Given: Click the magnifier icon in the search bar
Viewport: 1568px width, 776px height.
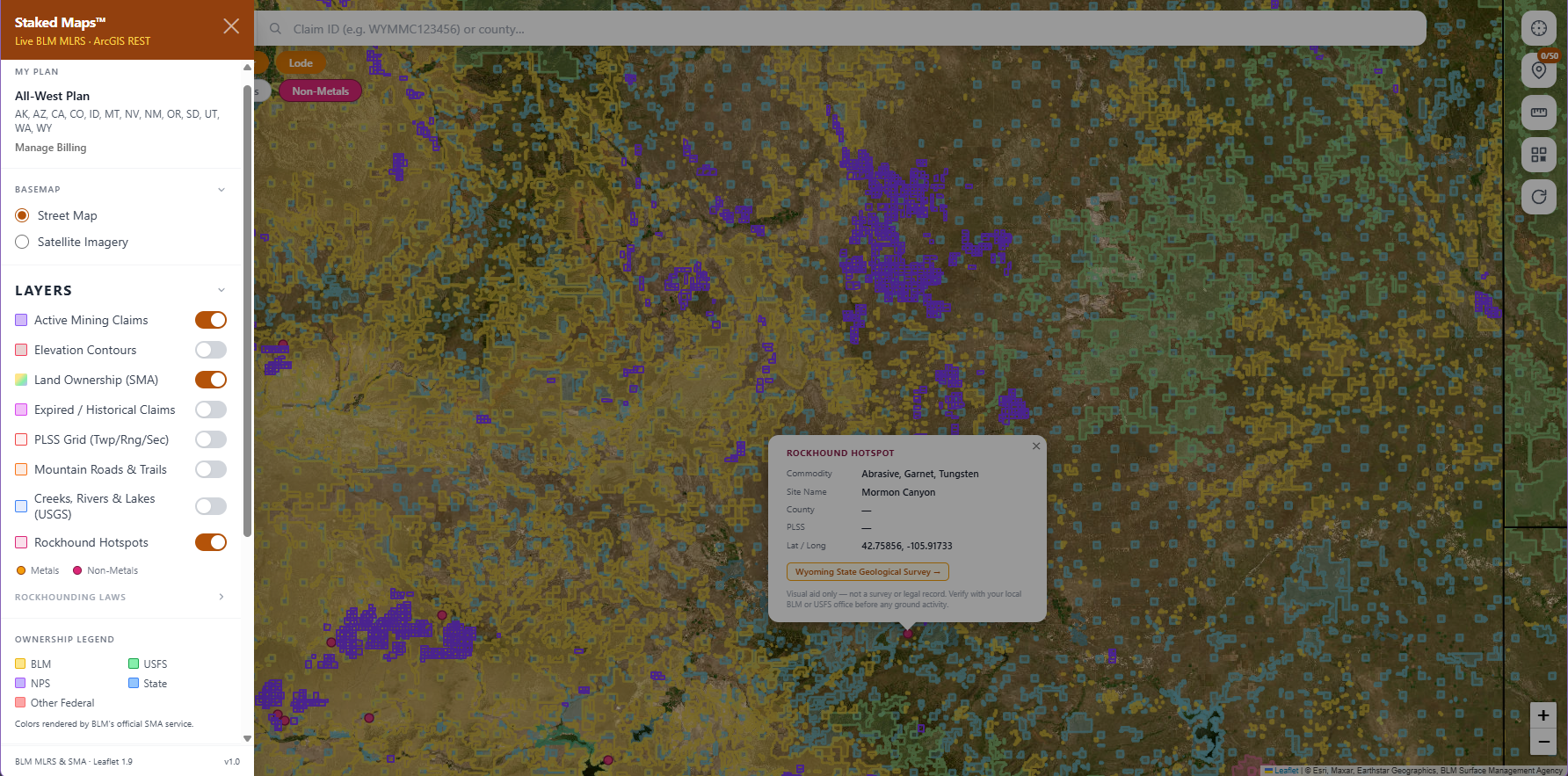Looking at the screenshot, I should [x=275, y=29].
